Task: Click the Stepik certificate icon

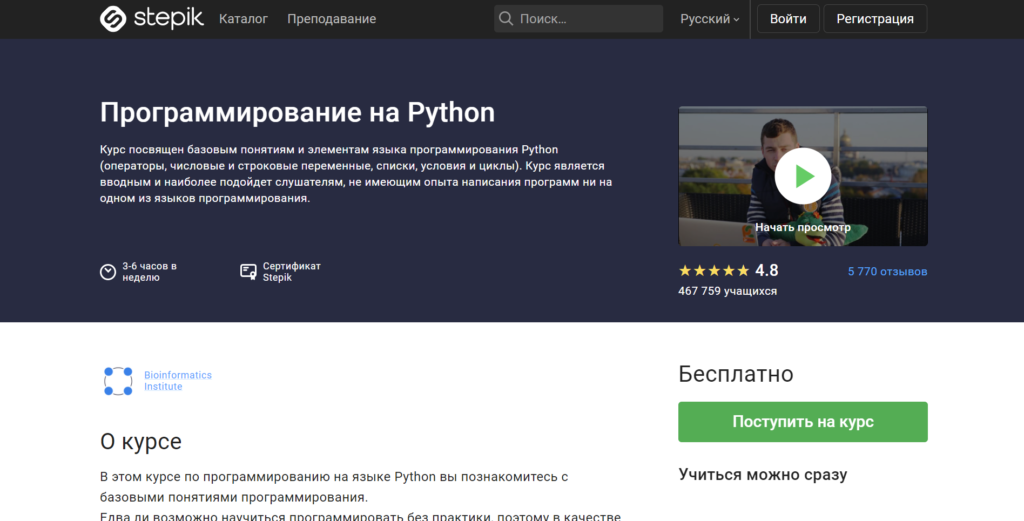Action: (248, 272)
